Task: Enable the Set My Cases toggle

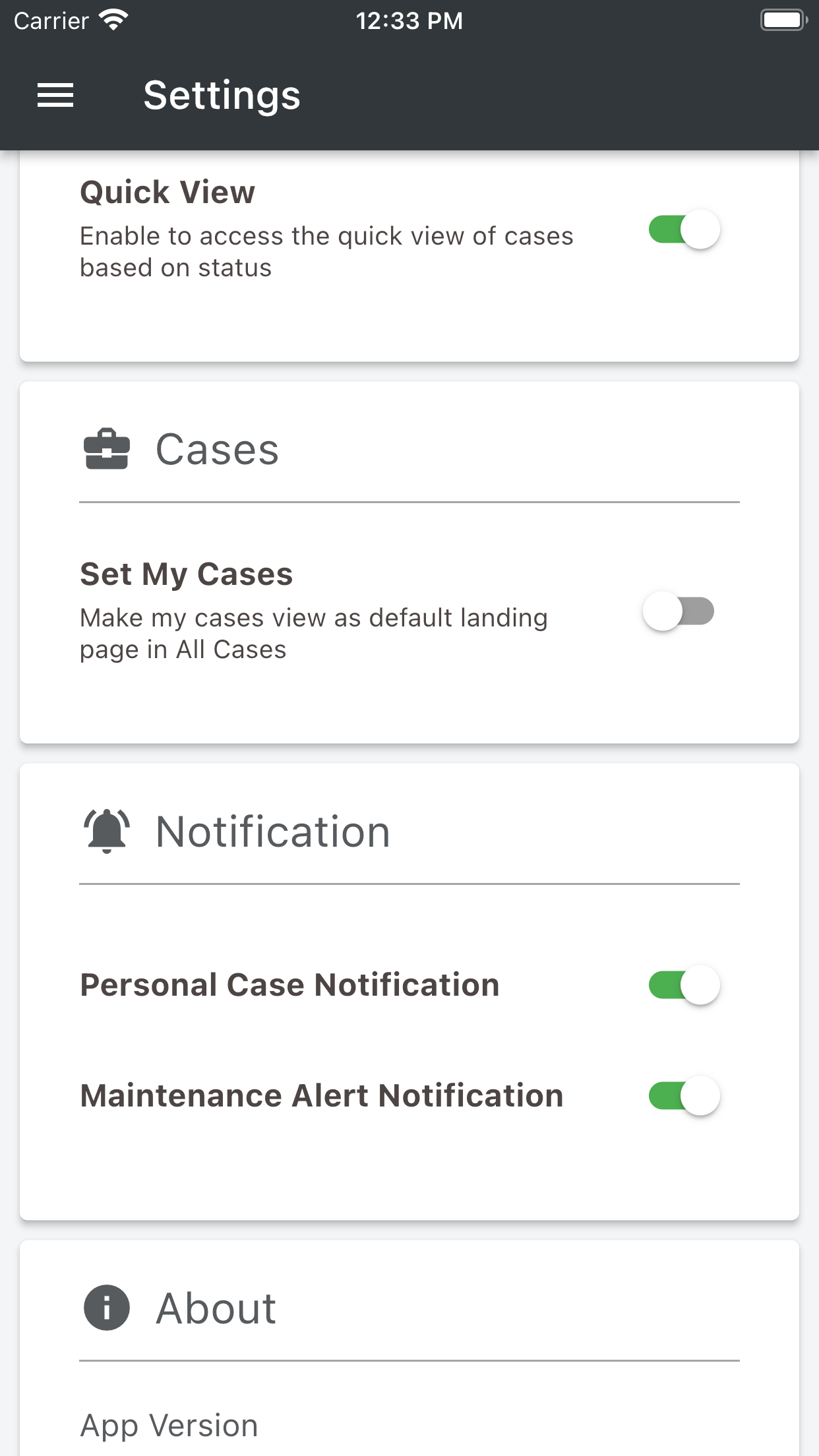Action: click(679, 611)
